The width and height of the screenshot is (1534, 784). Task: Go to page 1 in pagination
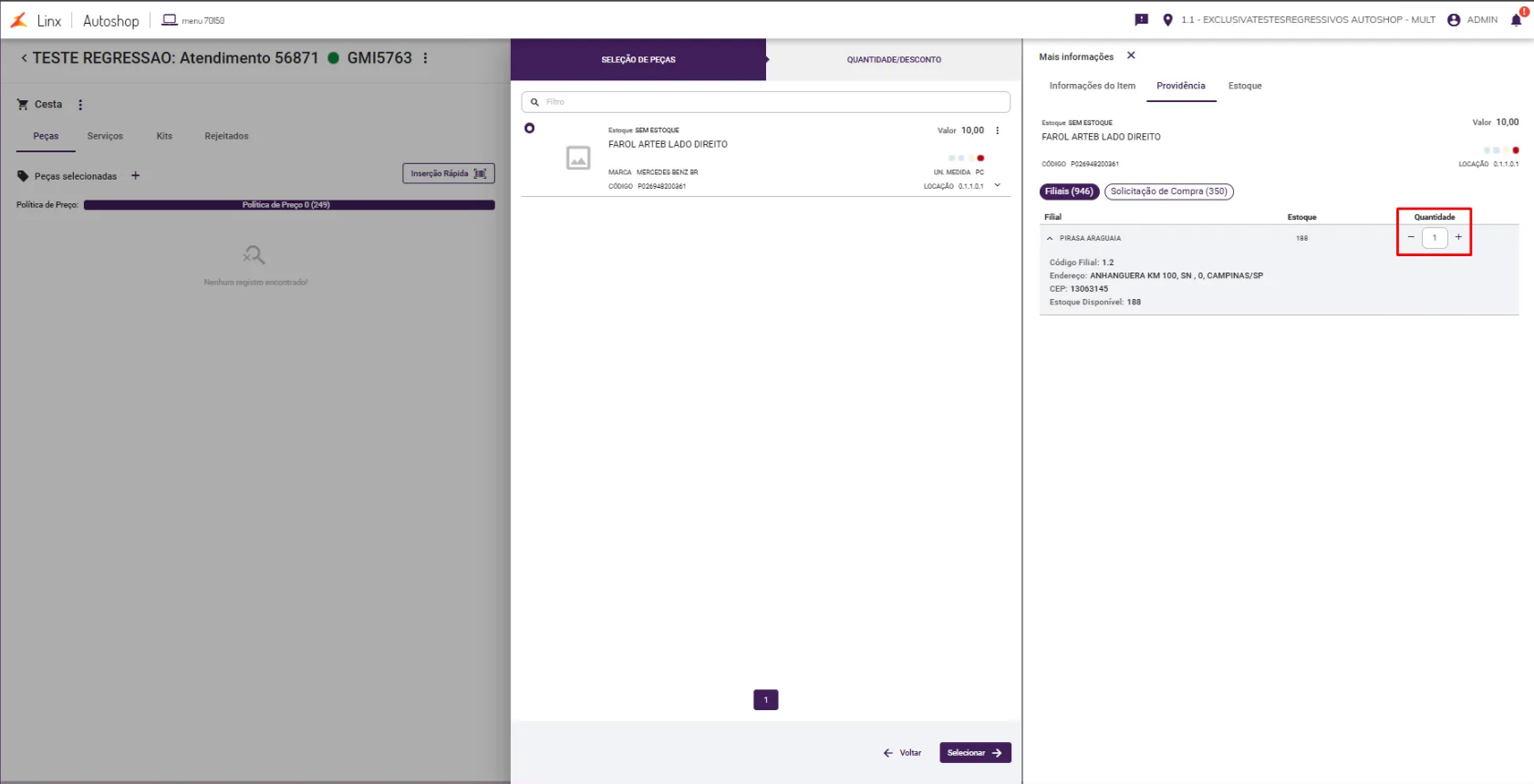click(766, 700)
